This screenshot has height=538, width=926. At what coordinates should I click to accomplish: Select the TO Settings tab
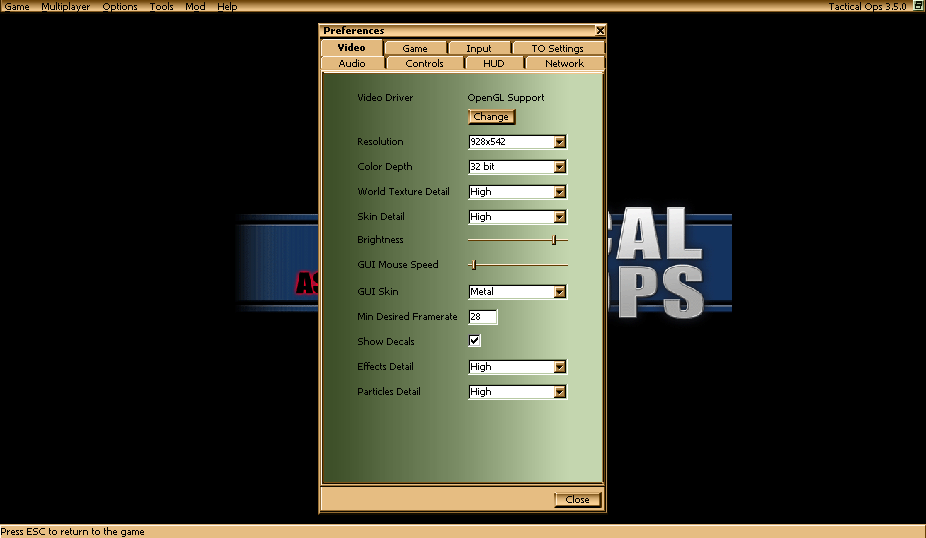[x=557, y=48]
